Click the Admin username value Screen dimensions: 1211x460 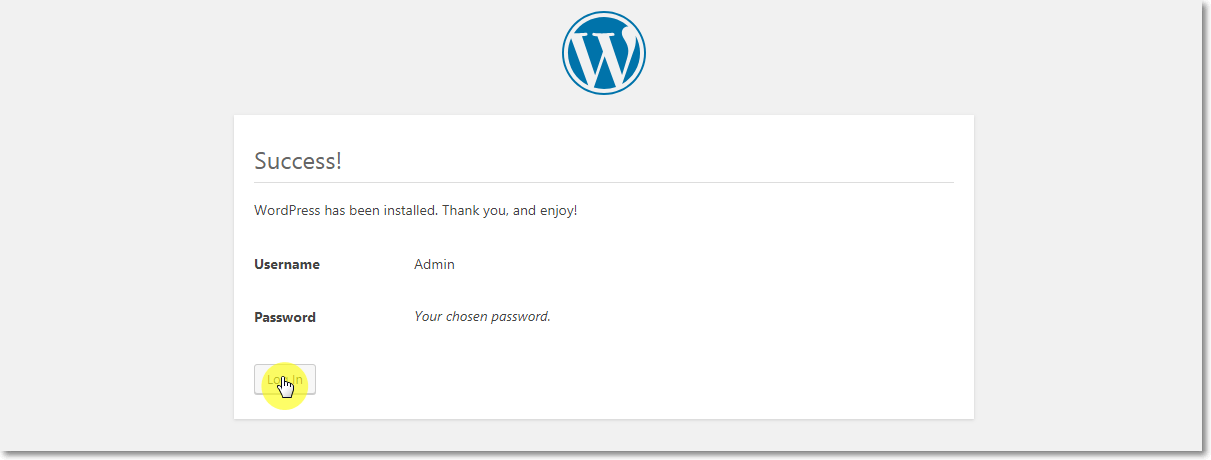[434, 265]
